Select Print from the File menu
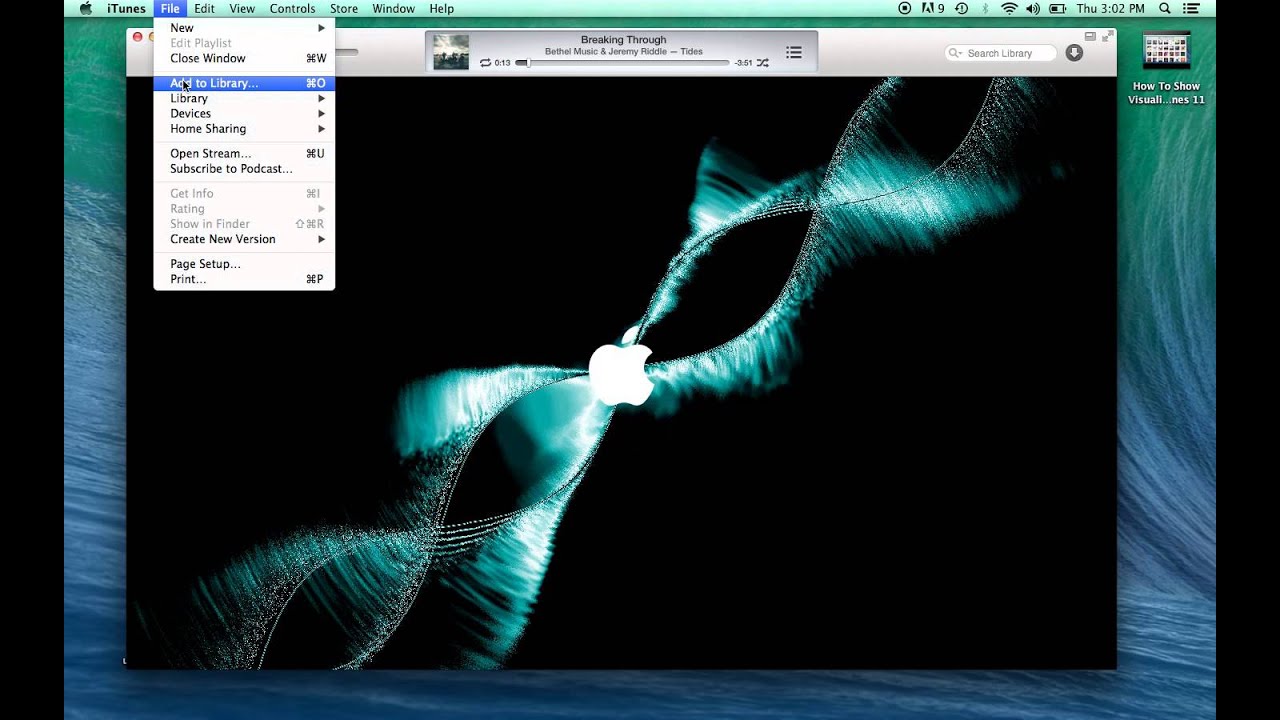Screen dimensions: 1280x720 [244, 279]
